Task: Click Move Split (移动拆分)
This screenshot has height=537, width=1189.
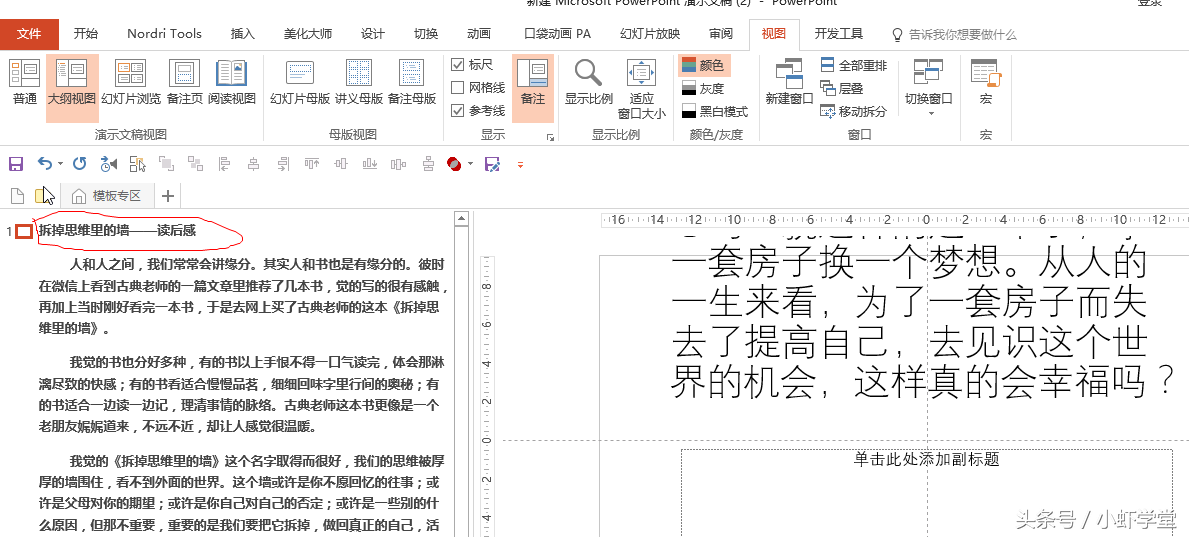Action: (x=854, y=111)
